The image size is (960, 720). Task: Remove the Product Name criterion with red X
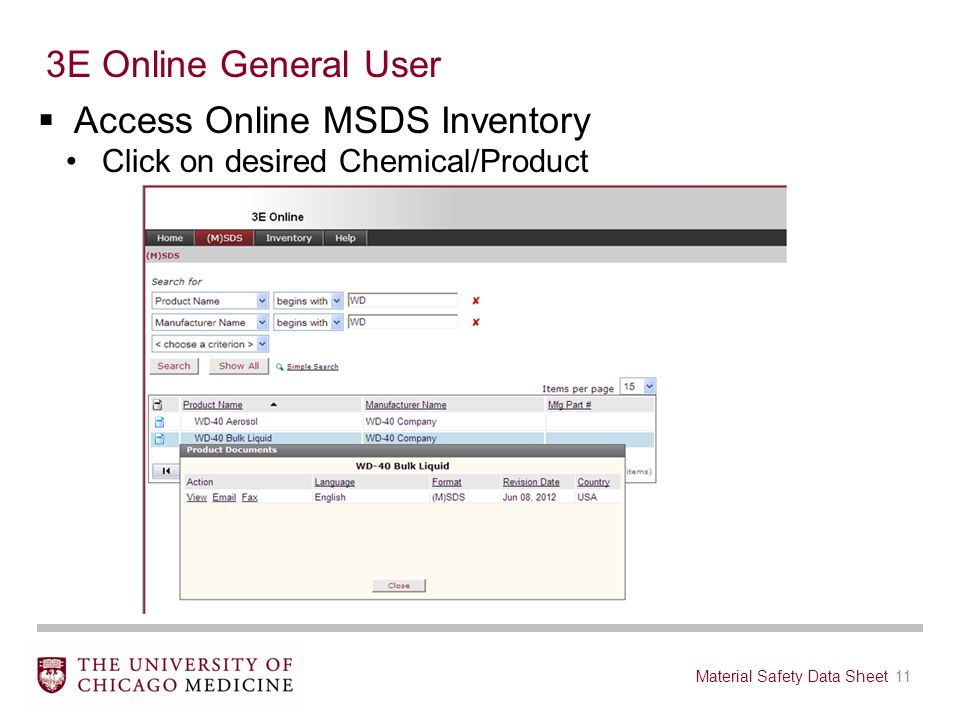click(476, 301)
